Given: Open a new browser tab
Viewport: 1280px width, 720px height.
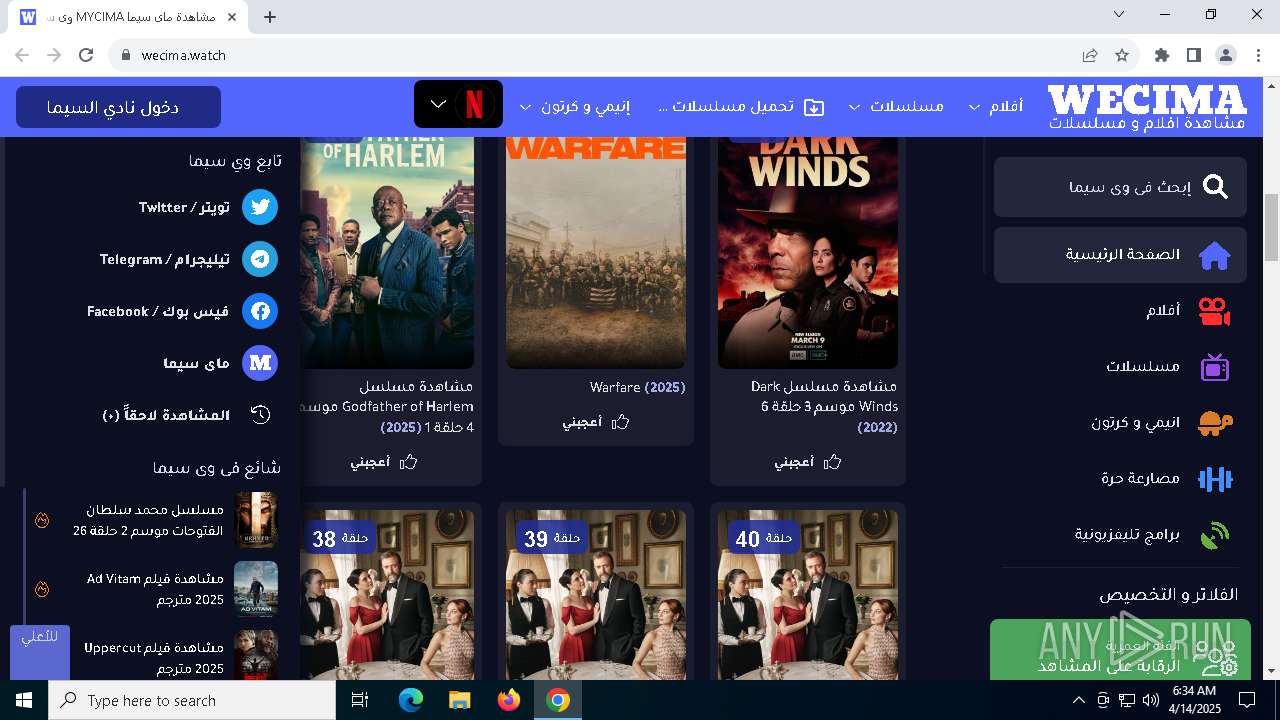Looking at the screenshot, I should pos(270,17).
